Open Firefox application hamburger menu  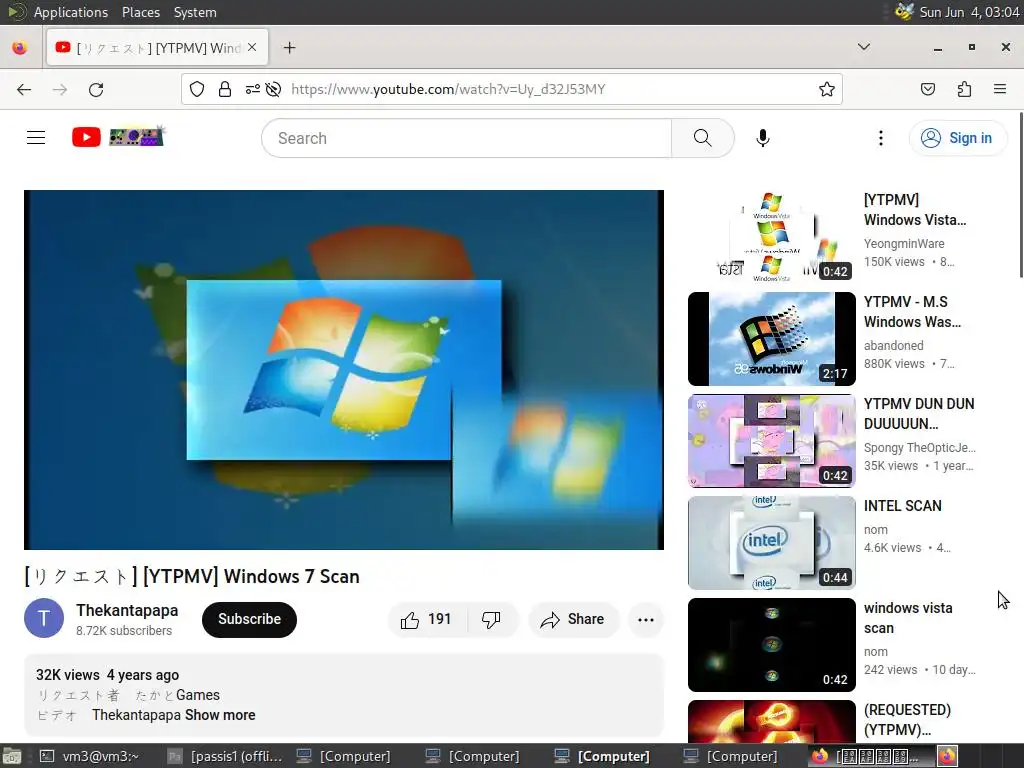pyautogui.click(x=1000, y=89)
